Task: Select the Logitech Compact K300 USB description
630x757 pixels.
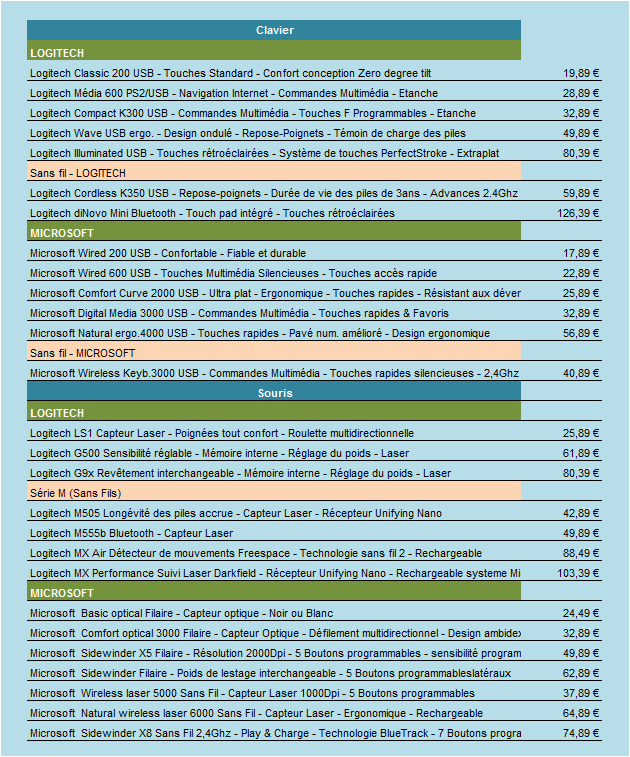Action: pyautogui.click(x=253, y=113)
